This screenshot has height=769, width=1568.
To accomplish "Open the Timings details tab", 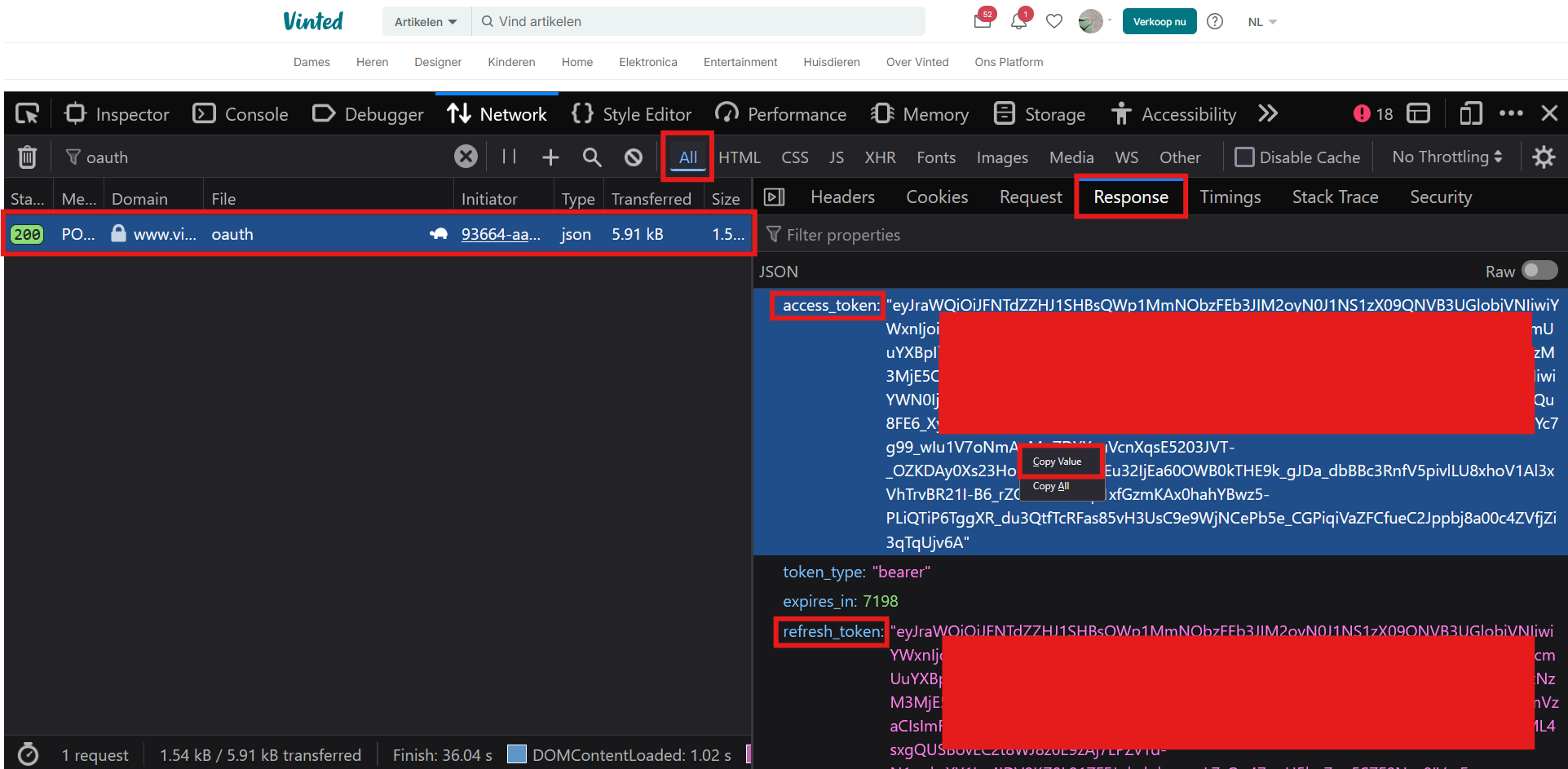I will [x=1230, y=197].
